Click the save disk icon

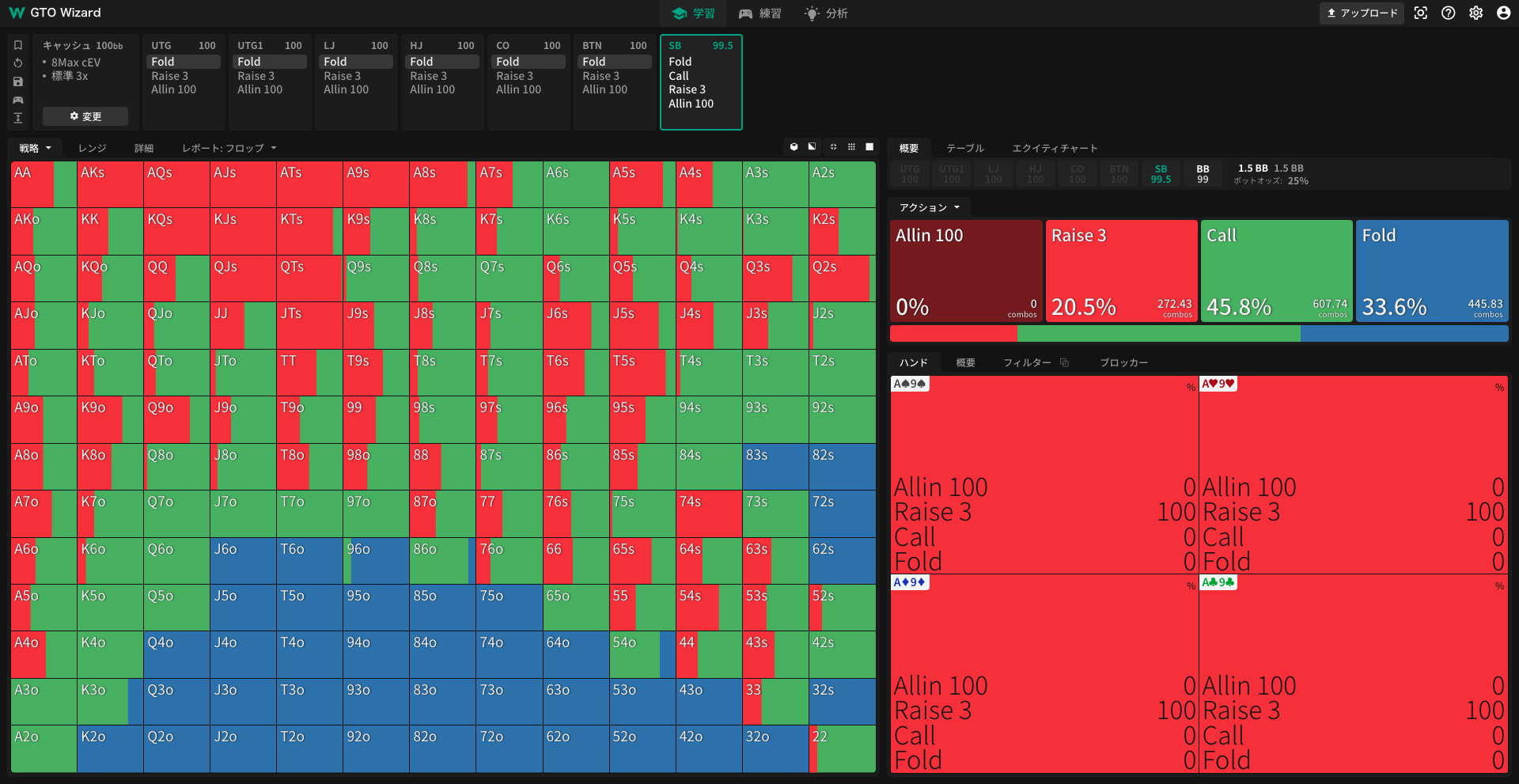click(x=18, y=81)
